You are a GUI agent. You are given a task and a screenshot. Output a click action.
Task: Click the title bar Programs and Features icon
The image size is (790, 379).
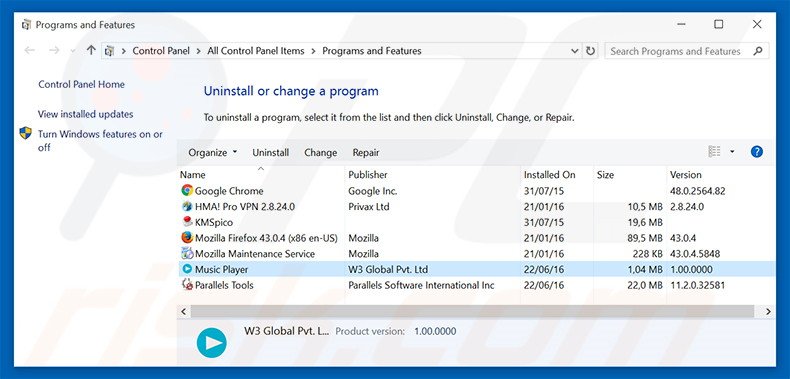point(27,25)
